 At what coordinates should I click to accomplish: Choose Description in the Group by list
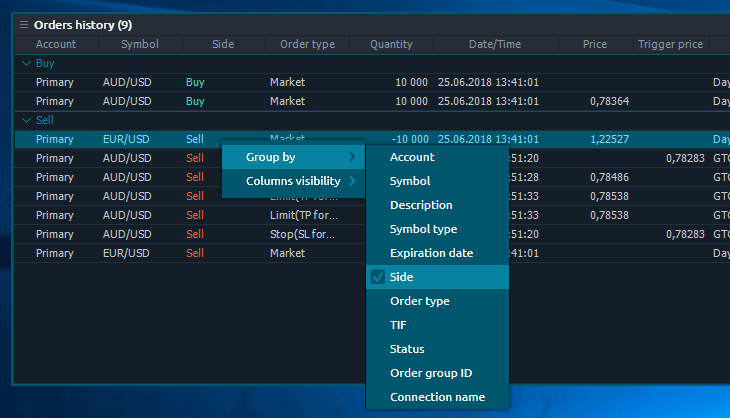tap(421, 205)
